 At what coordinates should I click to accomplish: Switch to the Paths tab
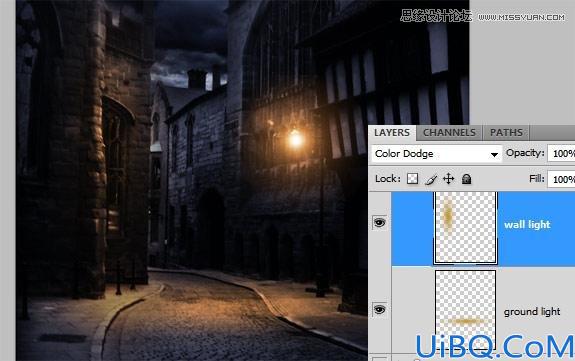point(506,132)
